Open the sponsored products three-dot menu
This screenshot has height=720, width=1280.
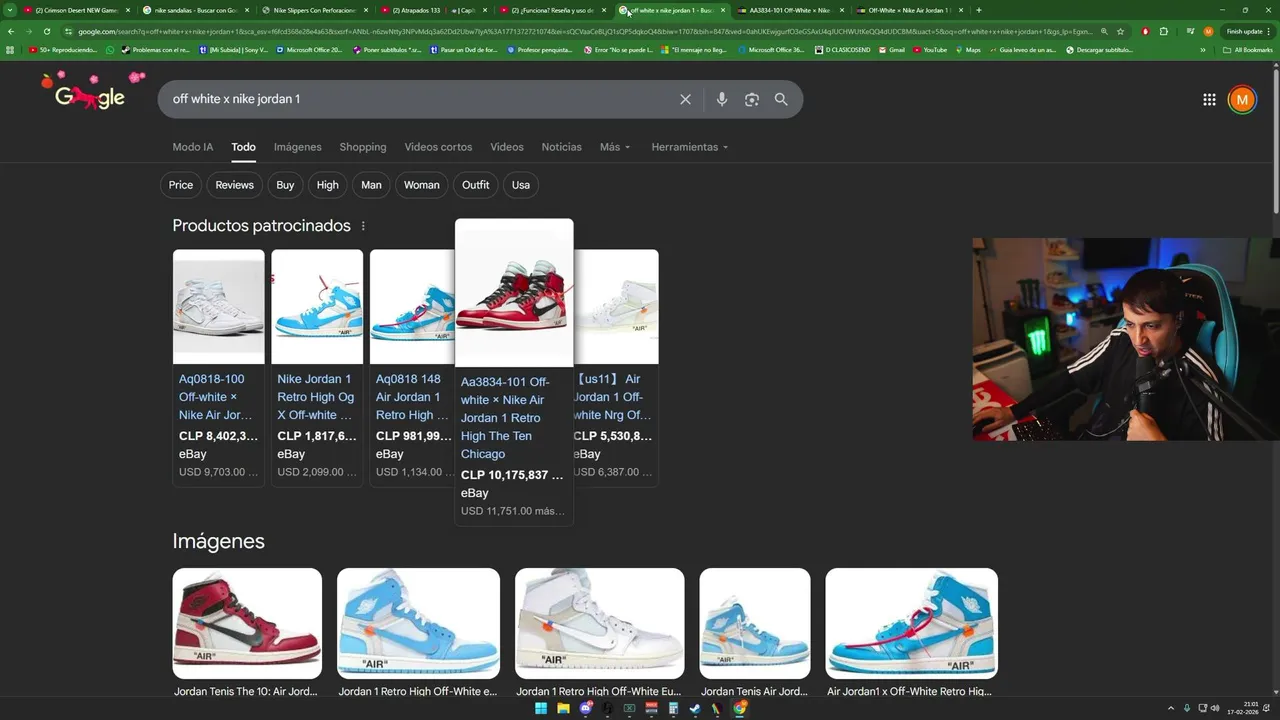[x=363, y=226]
